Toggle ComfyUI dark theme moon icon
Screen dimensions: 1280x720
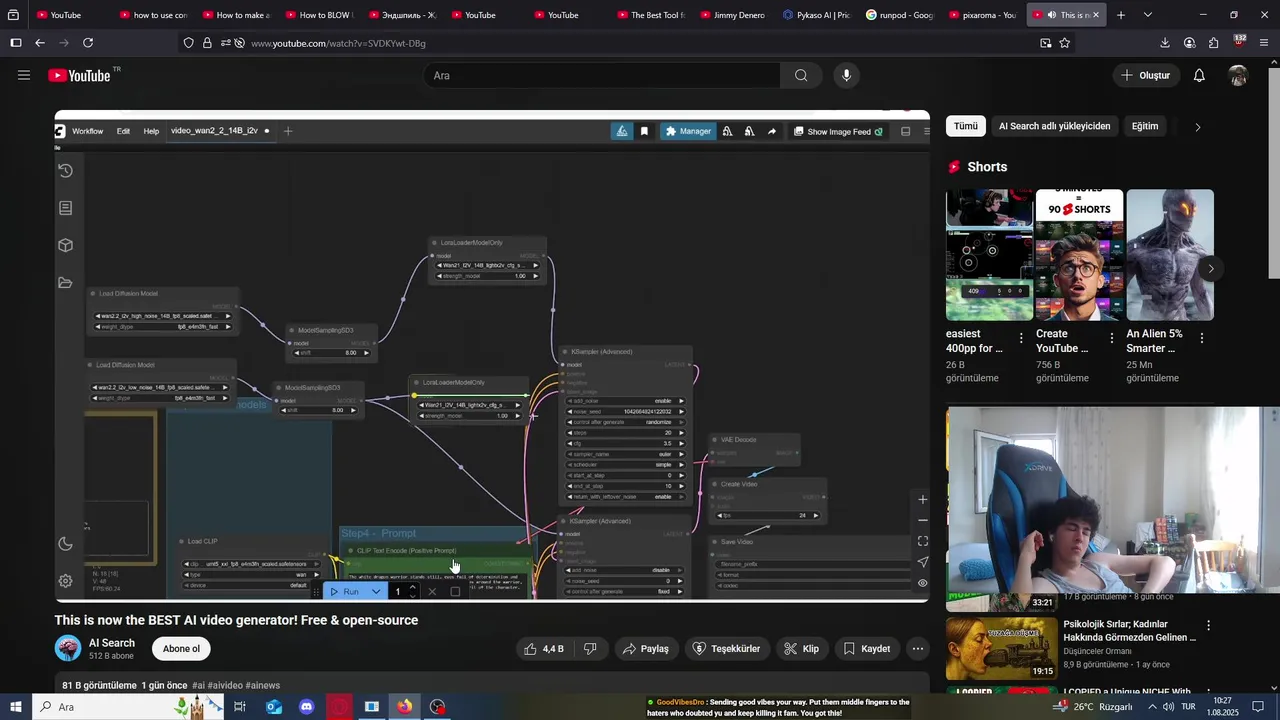click(65, 544)
